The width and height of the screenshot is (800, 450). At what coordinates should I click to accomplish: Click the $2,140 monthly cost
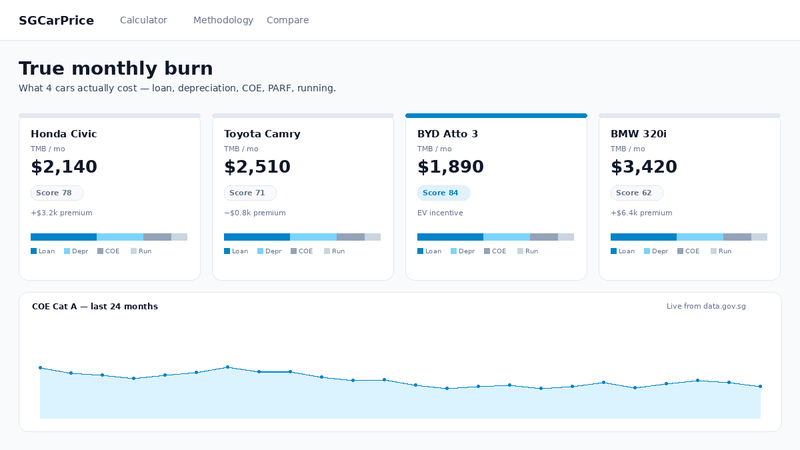coord(64,167)
